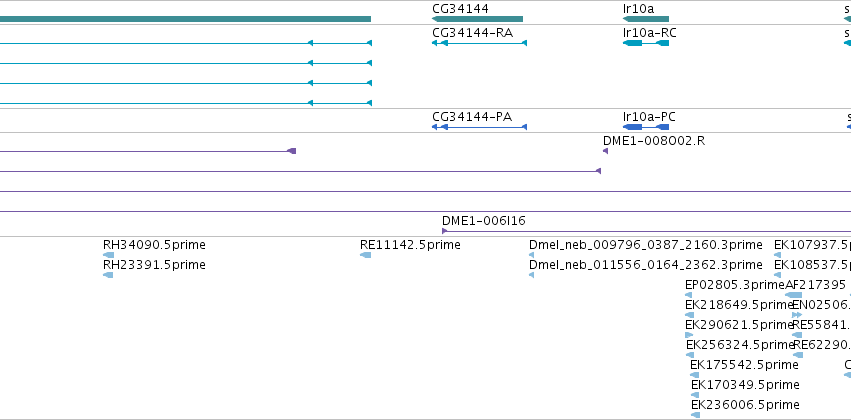The width and height of the screenshot is (851, 420).
Task: Select the DME1-006I16 purple feature line
Action: [x=646, y=231]
